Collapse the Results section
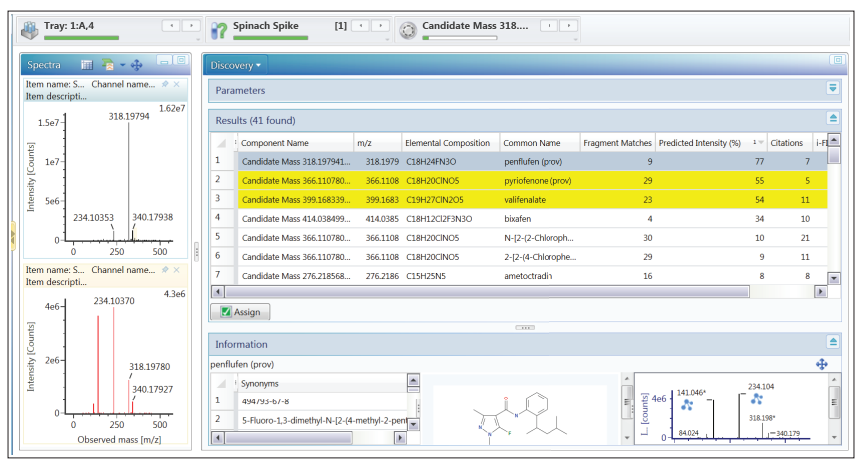The height and width of the screenshot is (467, 868). click(833, 118)
